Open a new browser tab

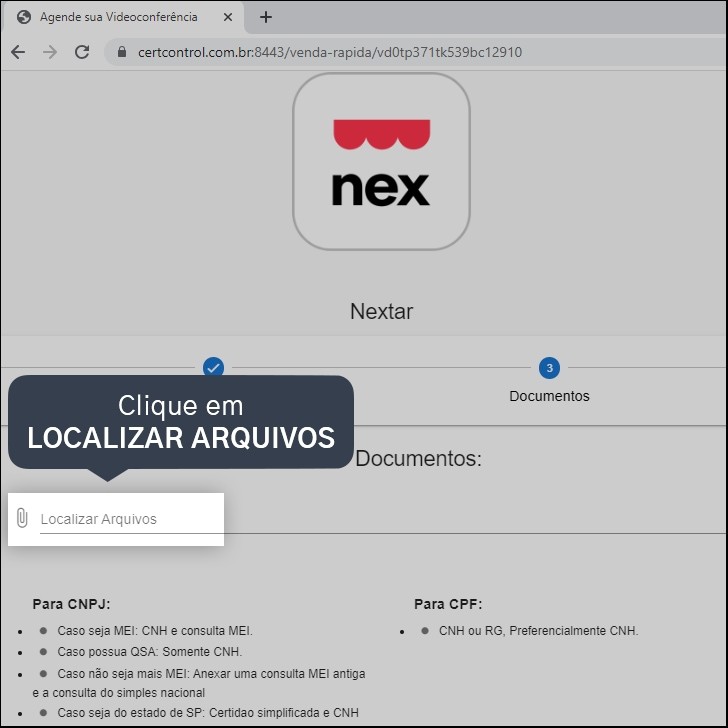point(266,17)
